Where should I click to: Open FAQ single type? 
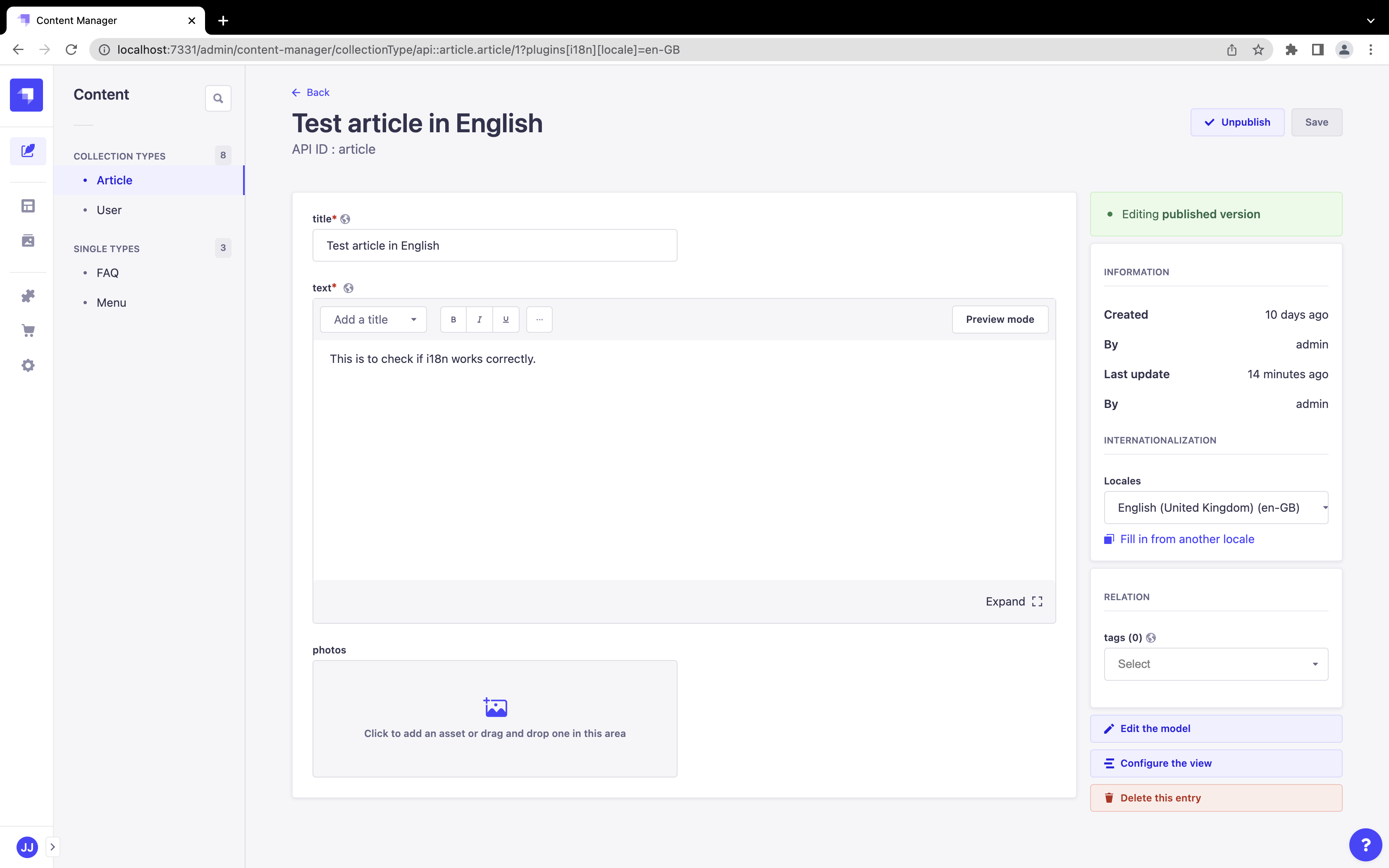pyautogui.click(x=107, y=273)
